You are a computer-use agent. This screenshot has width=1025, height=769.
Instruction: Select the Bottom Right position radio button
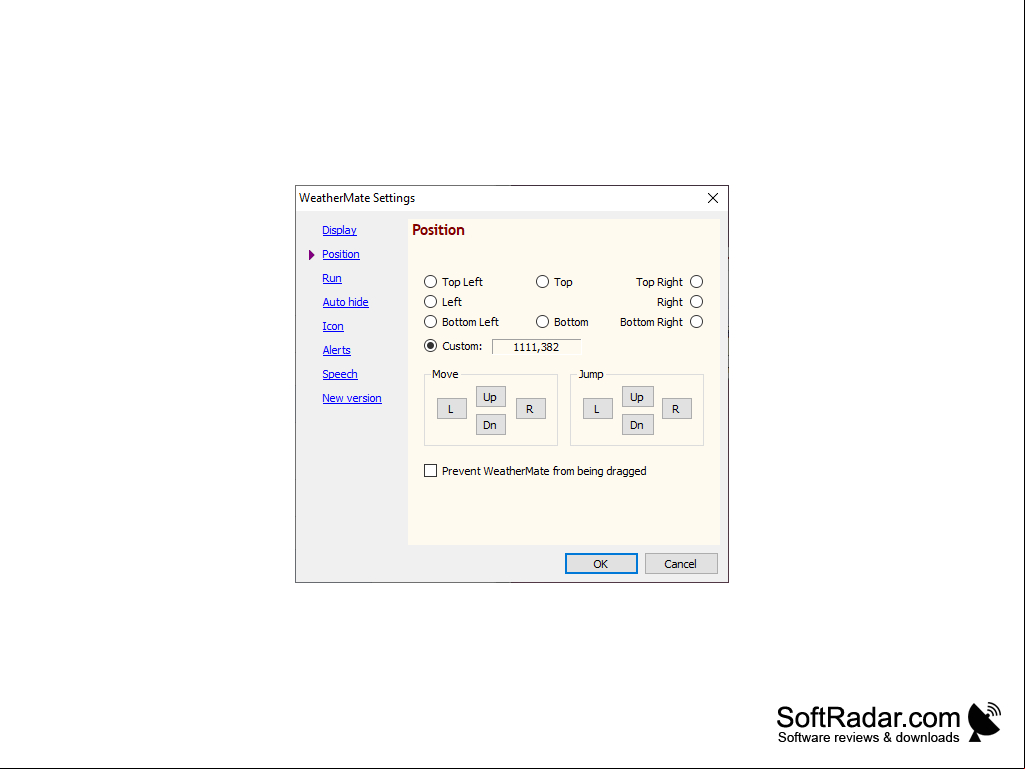point(696,322)
